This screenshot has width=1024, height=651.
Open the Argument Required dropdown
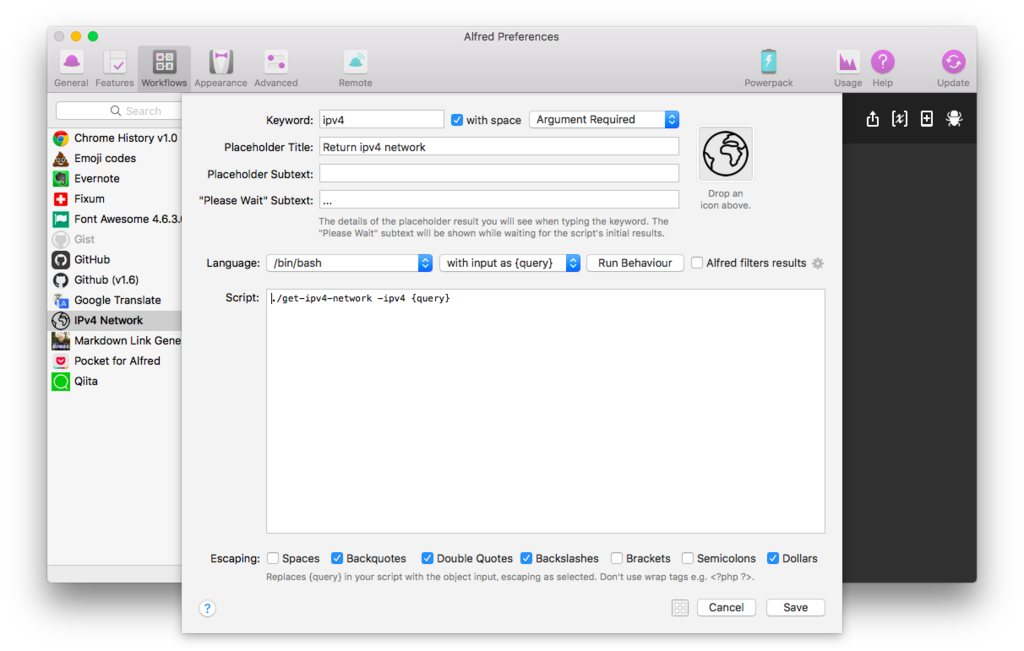click(604, 119)
